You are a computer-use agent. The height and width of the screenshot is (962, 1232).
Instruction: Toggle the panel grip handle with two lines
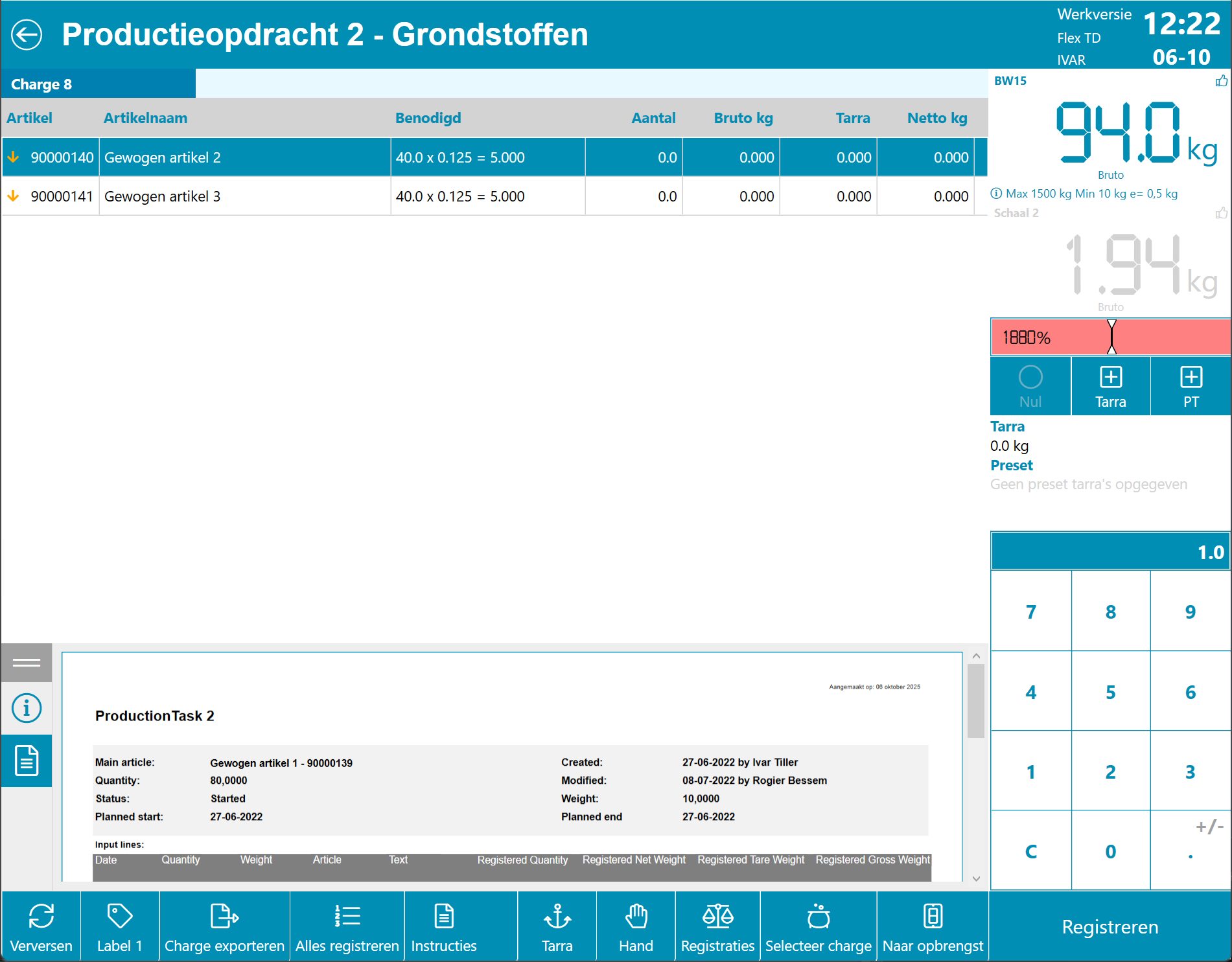pyautogui.click(x=27, y=662)
